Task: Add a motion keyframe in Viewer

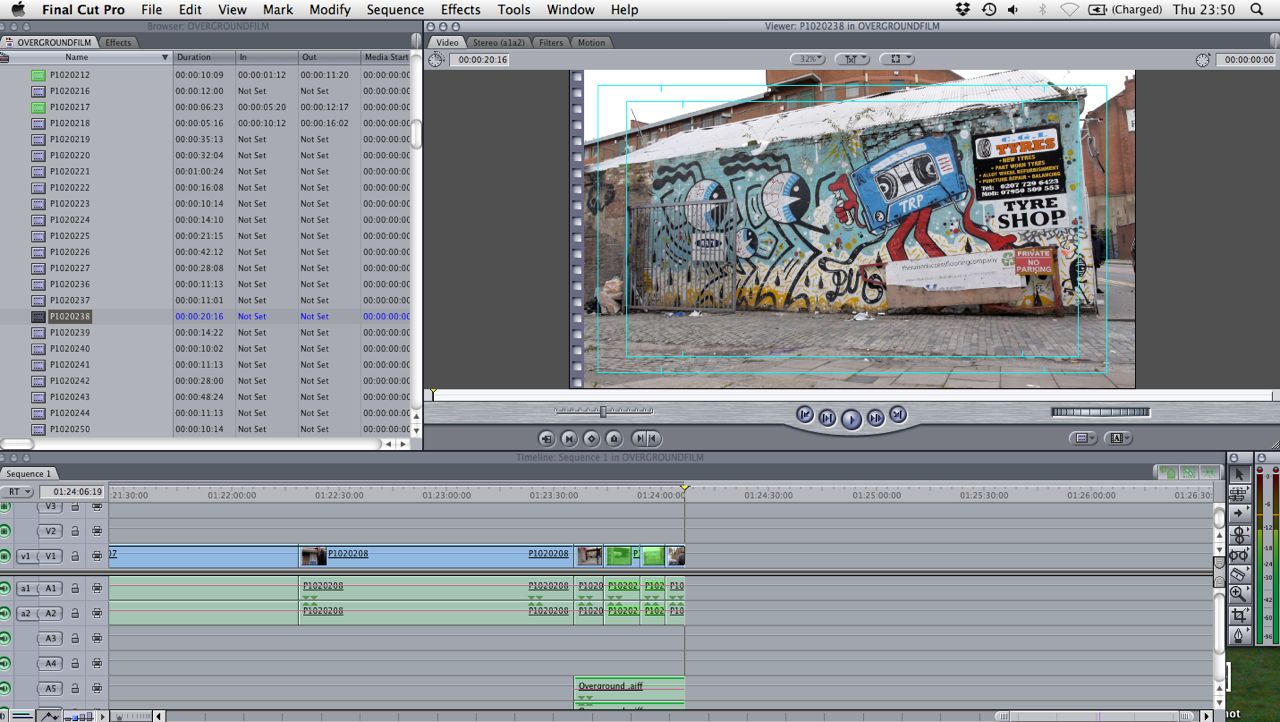Action: point(591,438)
